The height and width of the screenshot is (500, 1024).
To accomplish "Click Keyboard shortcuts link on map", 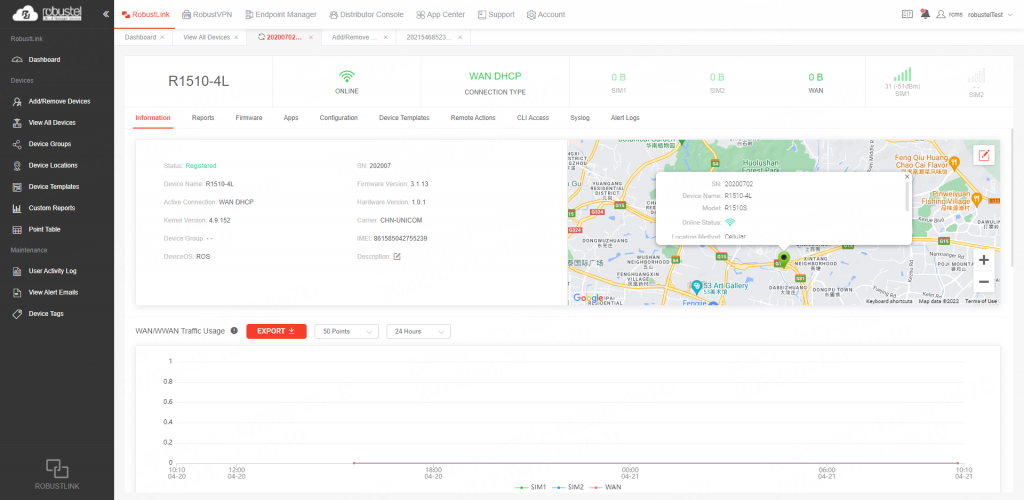I will point(889,301).
